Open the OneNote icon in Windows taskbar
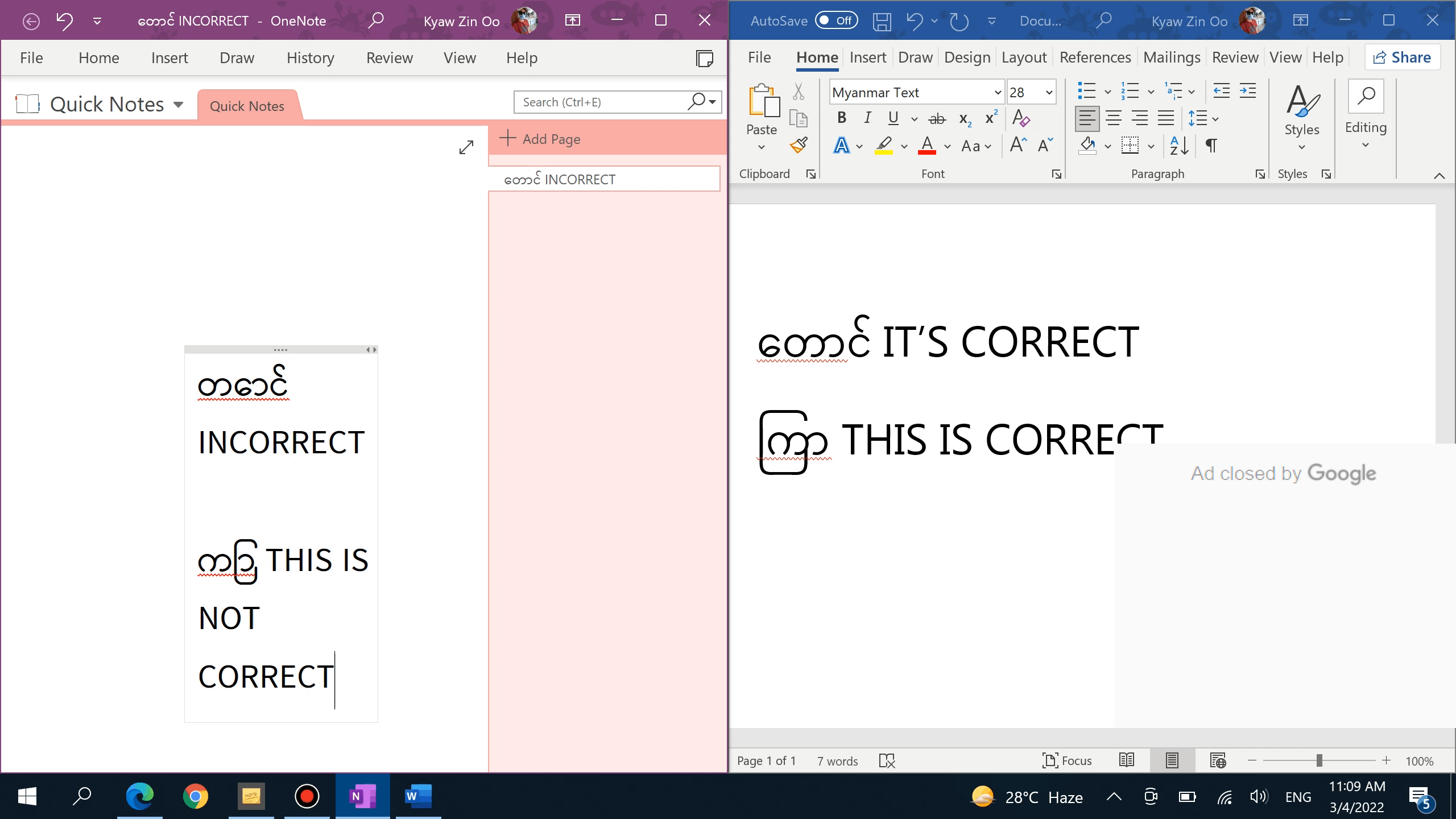 [363, 796]
